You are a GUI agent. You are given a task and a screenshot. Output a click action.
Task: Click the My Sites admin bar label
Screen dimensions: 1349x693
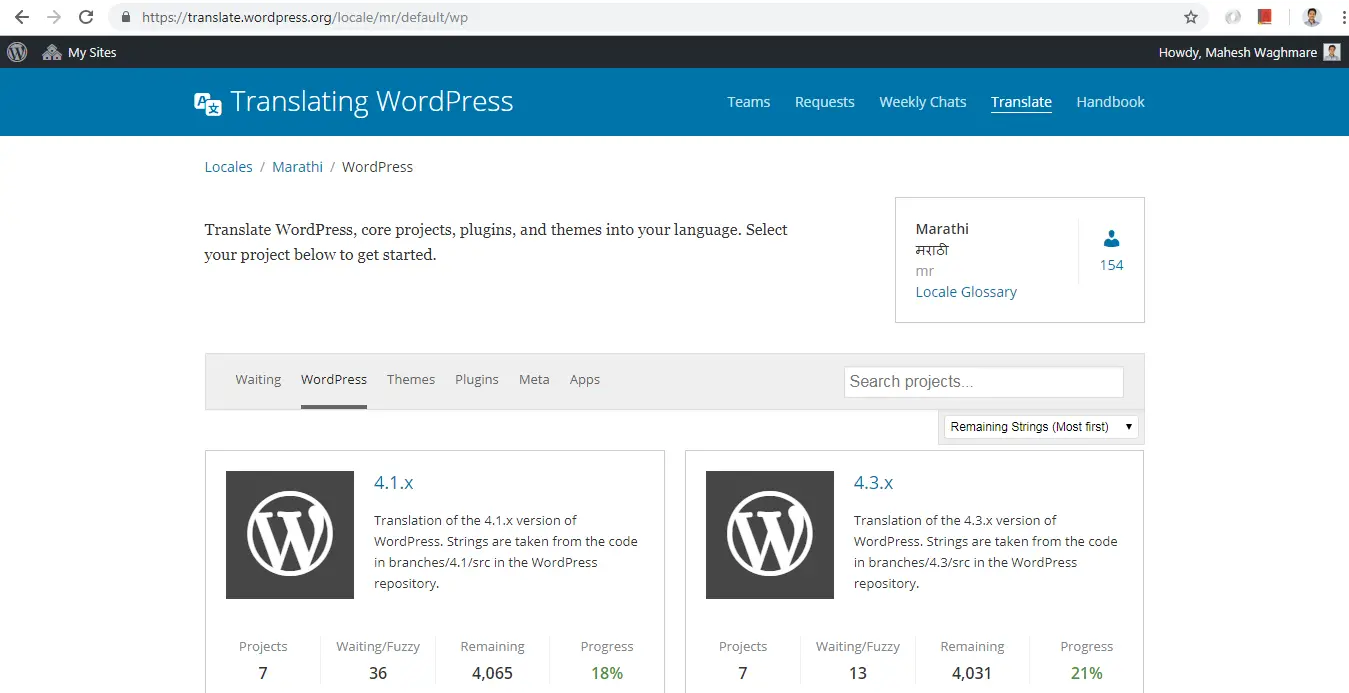tap(92, 52)
